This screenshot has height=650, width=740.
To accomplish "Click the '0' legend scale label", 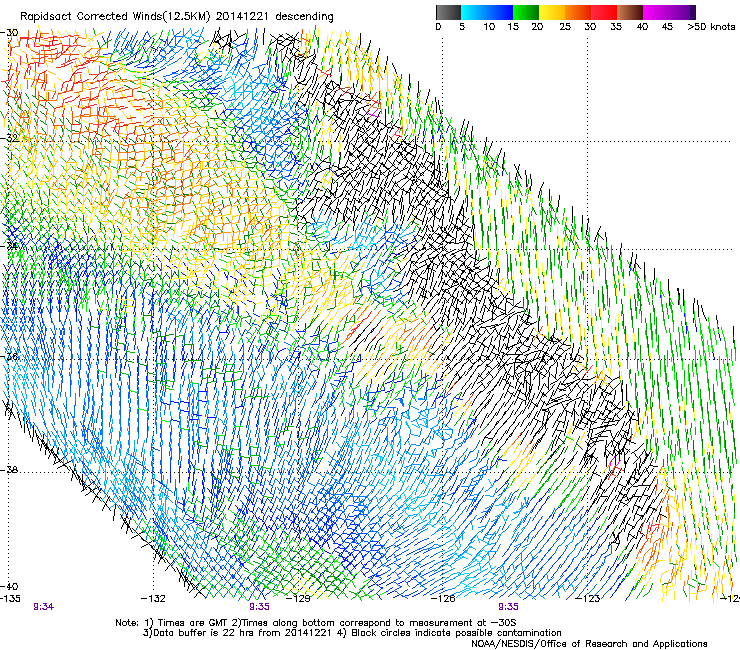I will coord(438,27).
